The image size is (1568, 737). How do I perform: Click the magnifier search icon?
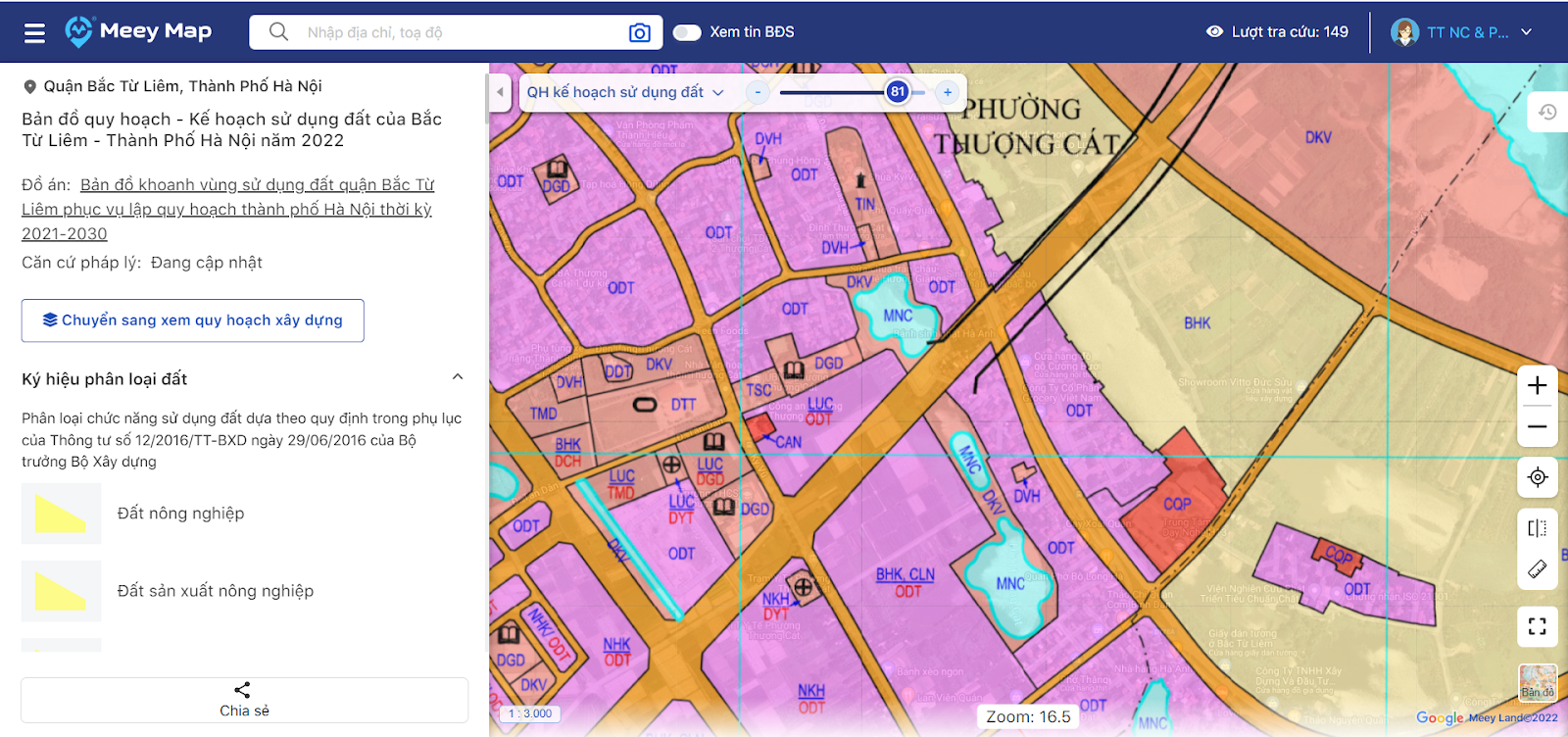[278, 32]
